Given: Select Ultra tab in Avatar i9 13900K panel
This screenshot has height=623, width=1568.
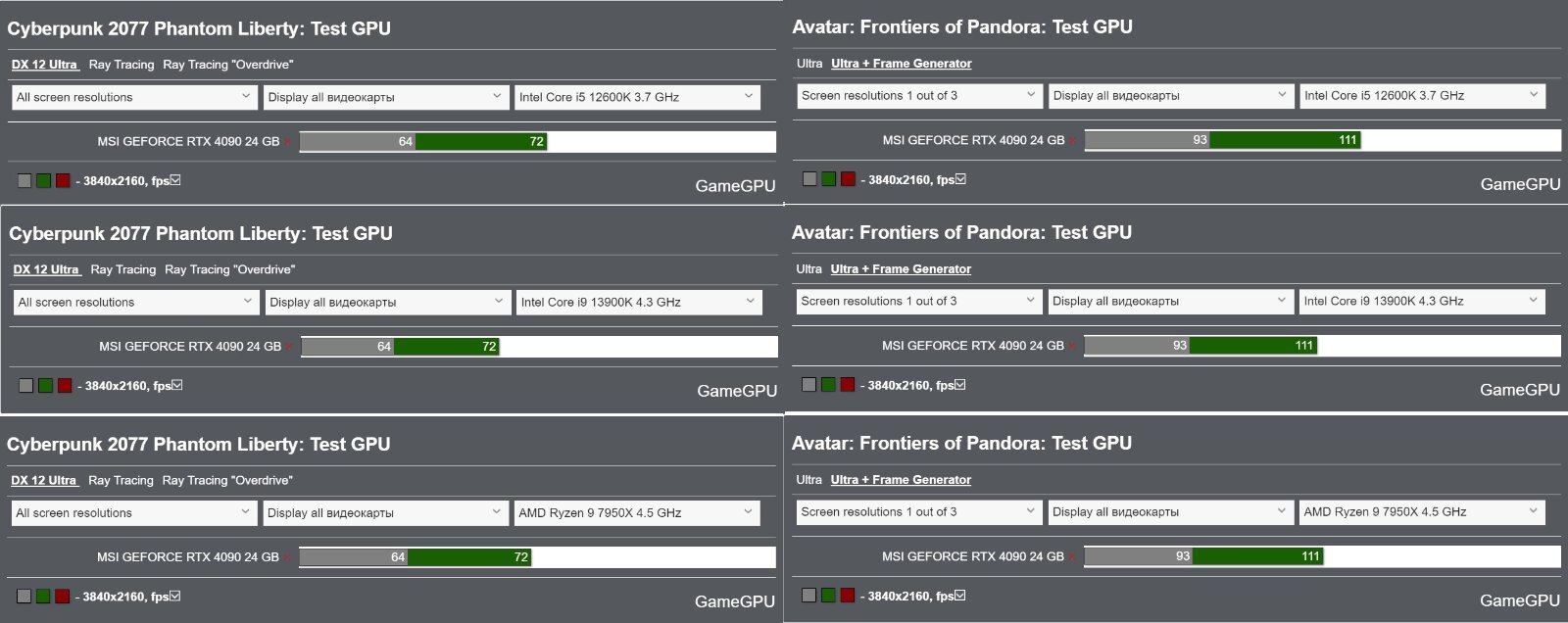Looking at the screenshot, I should (x=809, y=269).
